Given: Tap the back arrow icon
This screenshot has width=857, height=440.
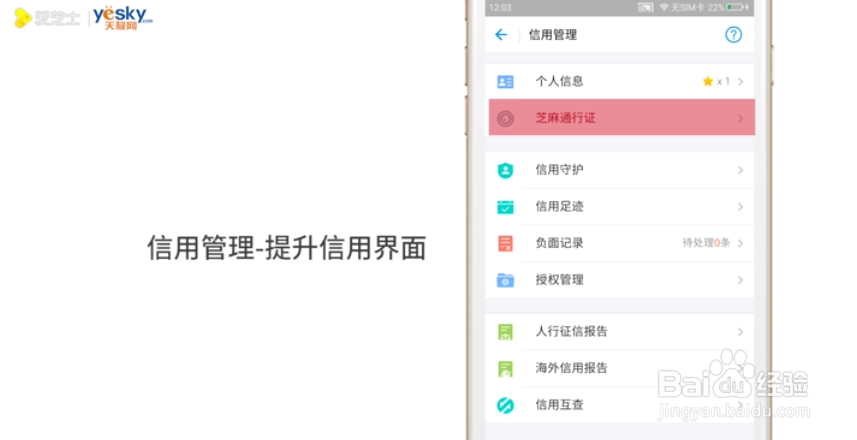Looking at the screenshot, I should pos(501,35).
